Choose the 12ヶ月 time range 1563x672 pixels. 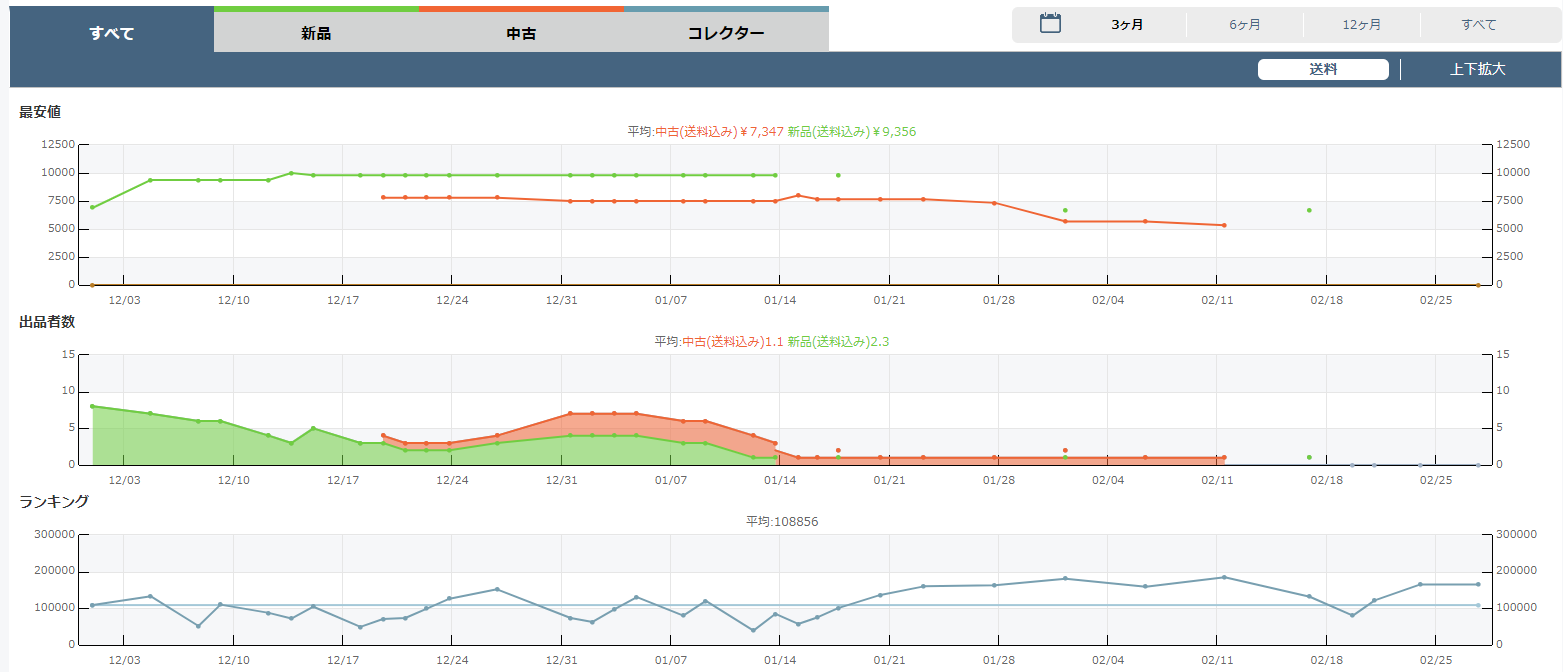1362,25
